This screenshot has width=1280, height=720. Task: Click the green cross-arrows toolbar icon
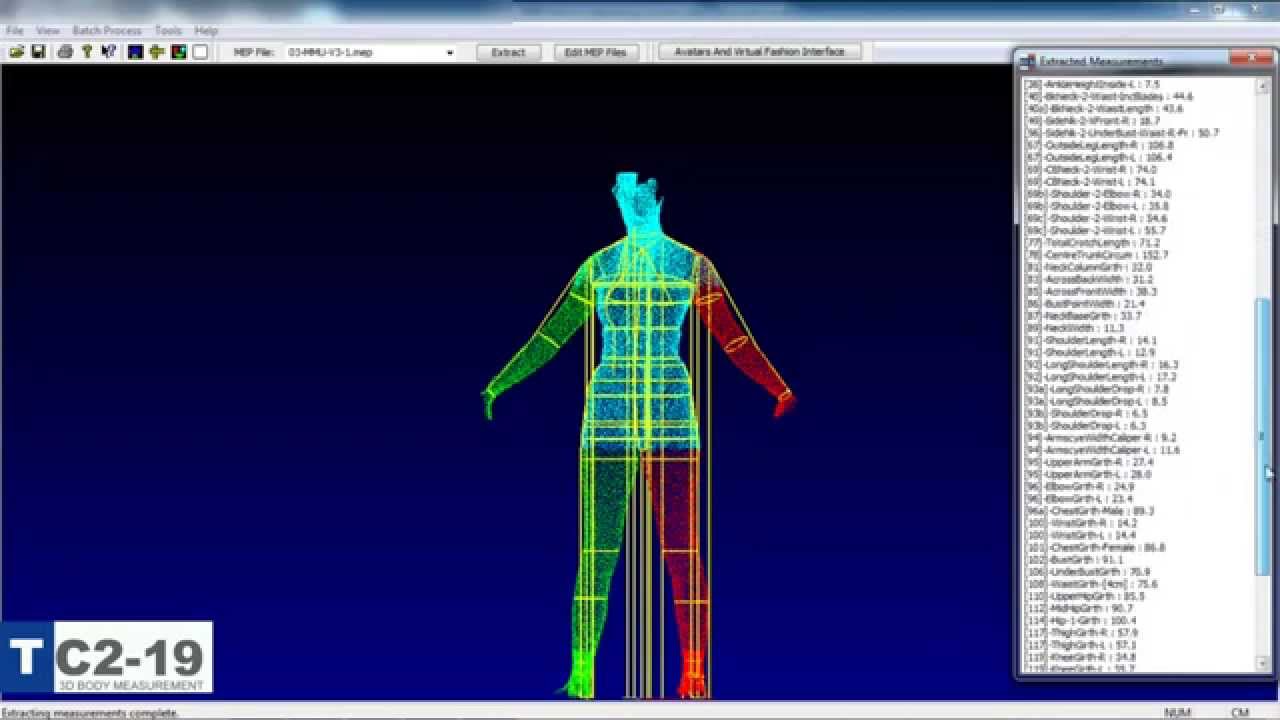[x=157, y=52]
